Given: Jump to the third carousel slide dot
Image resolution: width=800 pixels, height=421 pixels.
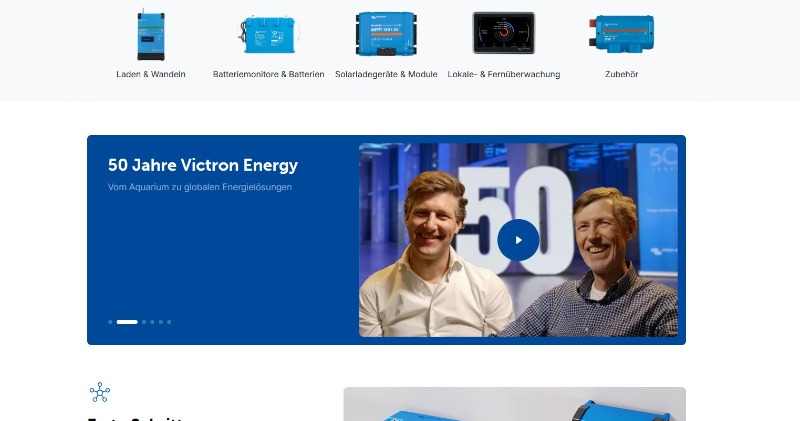Looking at the screenshot, I should click(x=144, y=322).
